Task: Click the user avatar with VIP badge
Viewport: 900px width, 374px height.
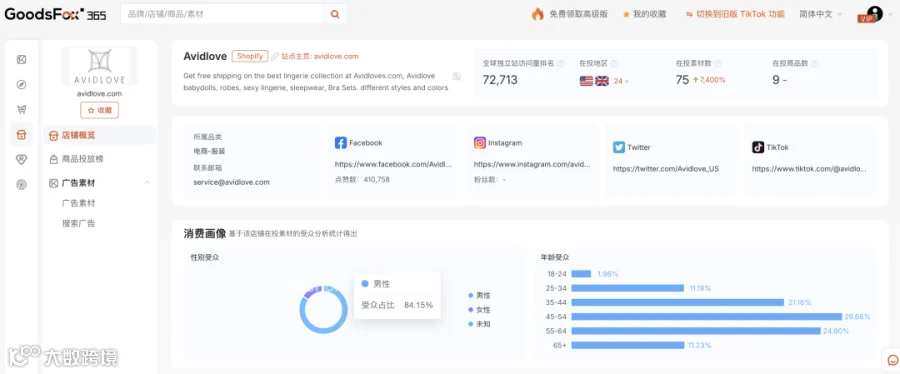Action: (x=872, y=14)
